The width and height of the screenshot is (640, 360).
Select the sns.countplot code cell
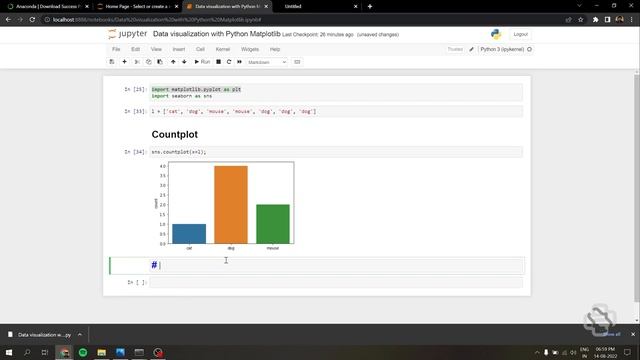[336, 152]
